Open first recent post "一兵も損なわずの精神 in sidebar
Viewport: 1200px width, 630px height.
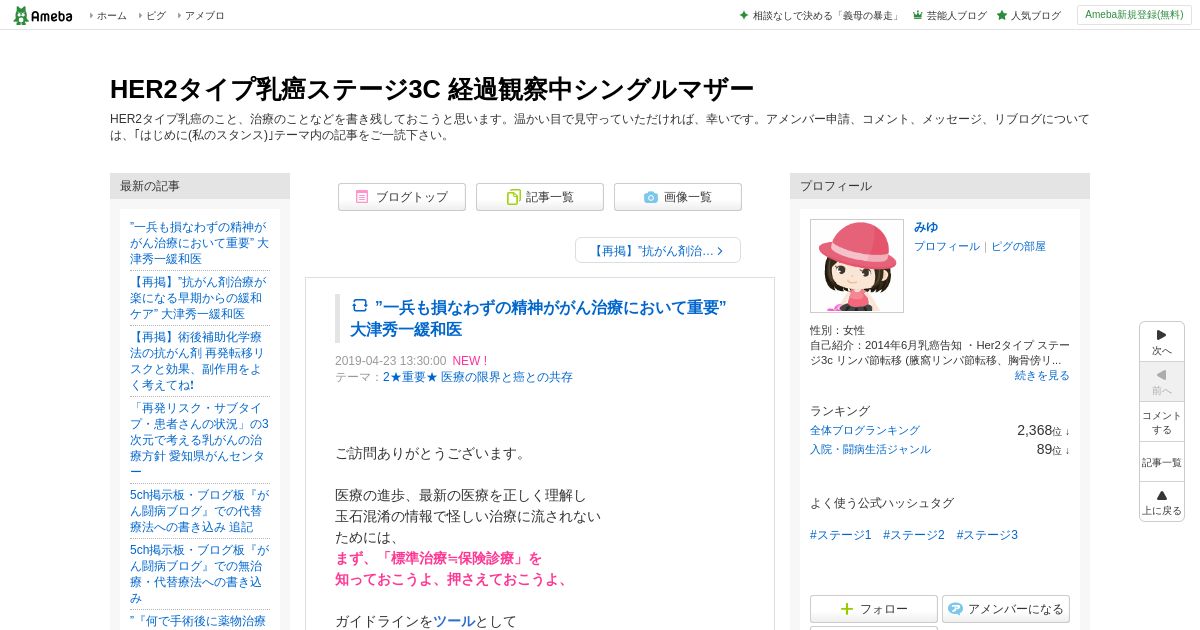click(199, 243)
